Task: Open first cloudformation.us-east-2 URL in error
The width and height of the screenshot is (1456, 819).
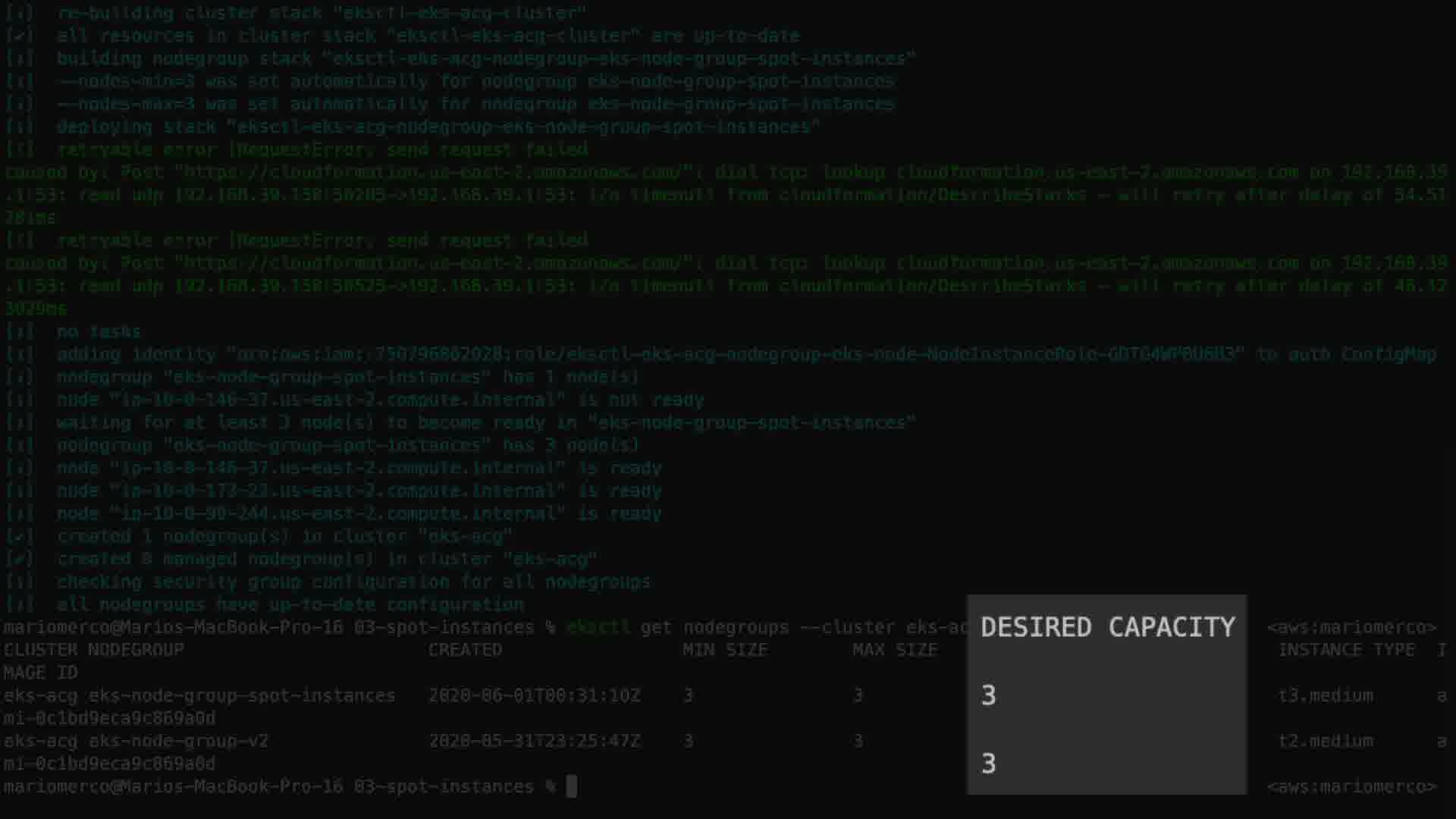Action: tap(432, 172)
